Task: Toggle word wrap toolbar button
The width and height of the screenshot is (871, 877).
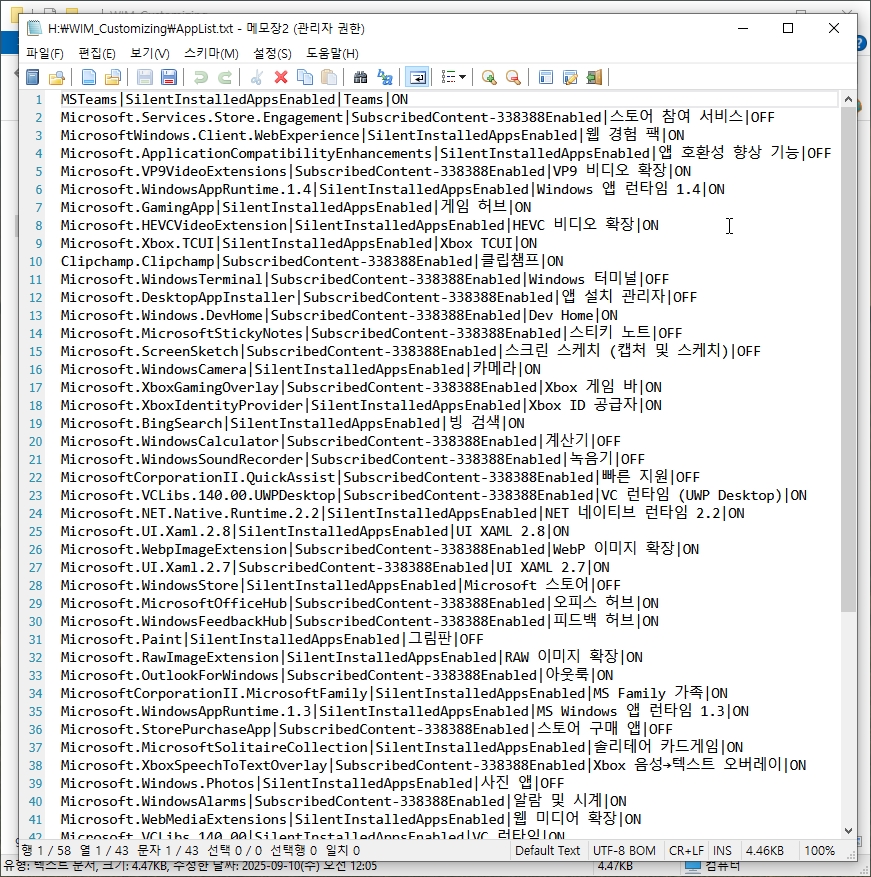Action: (x=417, y=77)
